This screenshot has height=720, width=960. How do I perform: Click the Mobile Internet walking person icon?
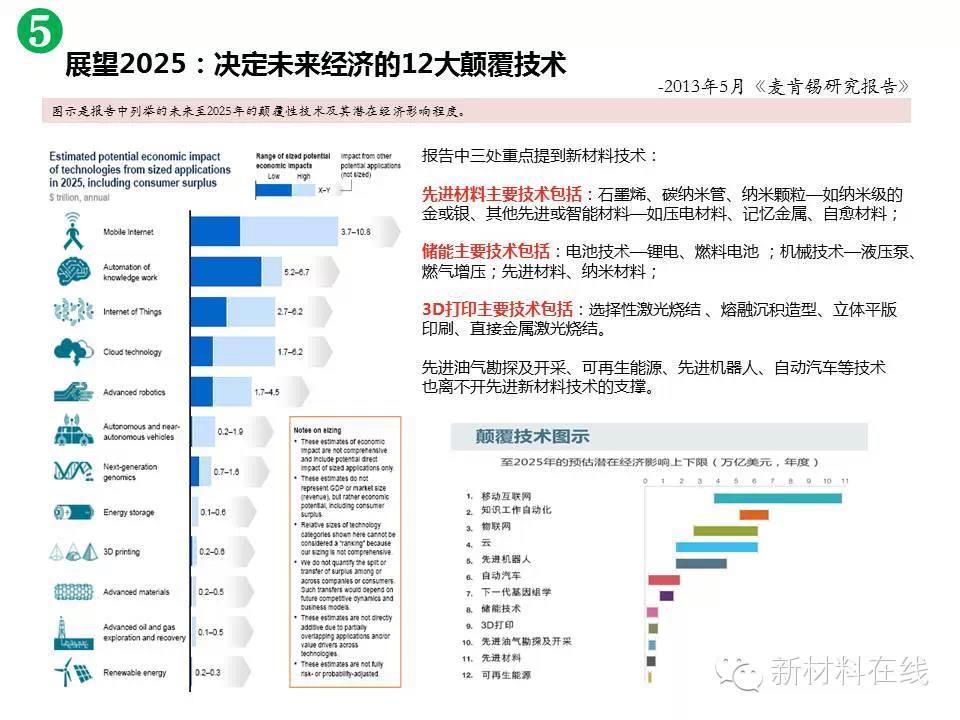[74, 232]
